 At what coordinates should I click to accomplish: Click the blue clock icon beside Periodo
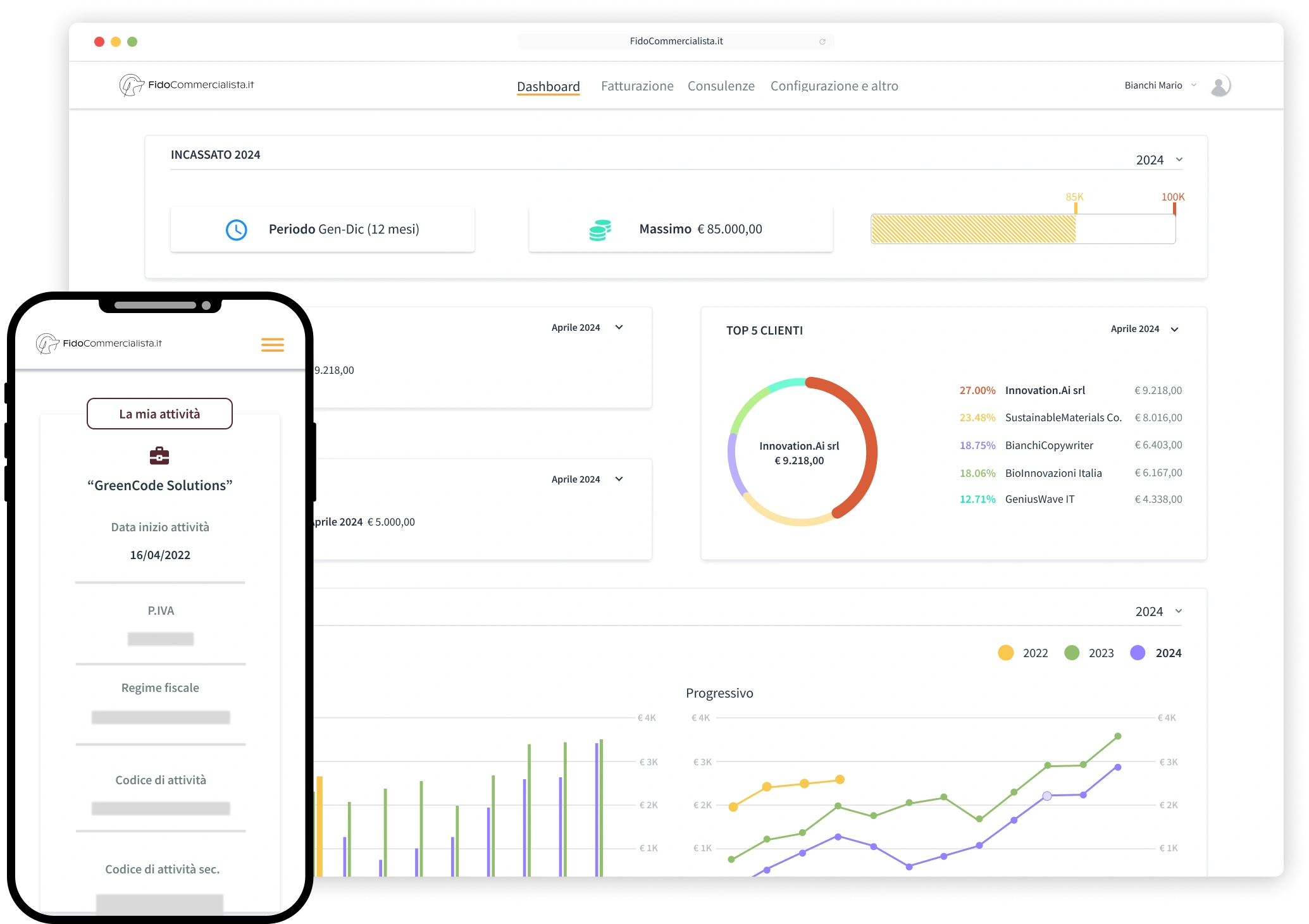pos(237,230)
